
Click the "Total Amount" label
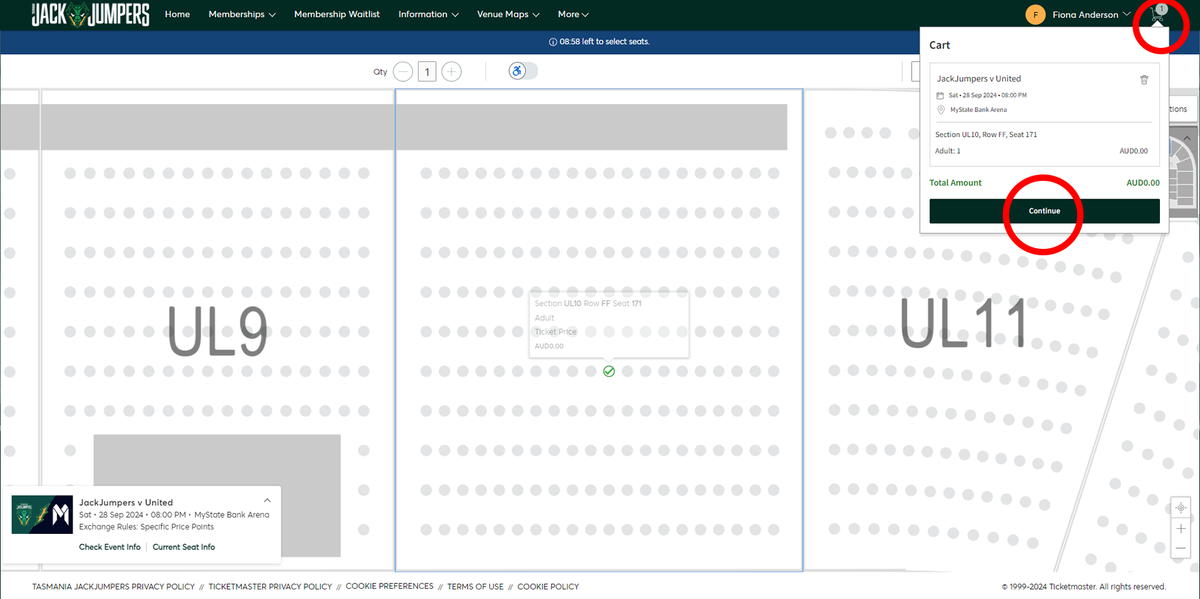click(955, 183)
